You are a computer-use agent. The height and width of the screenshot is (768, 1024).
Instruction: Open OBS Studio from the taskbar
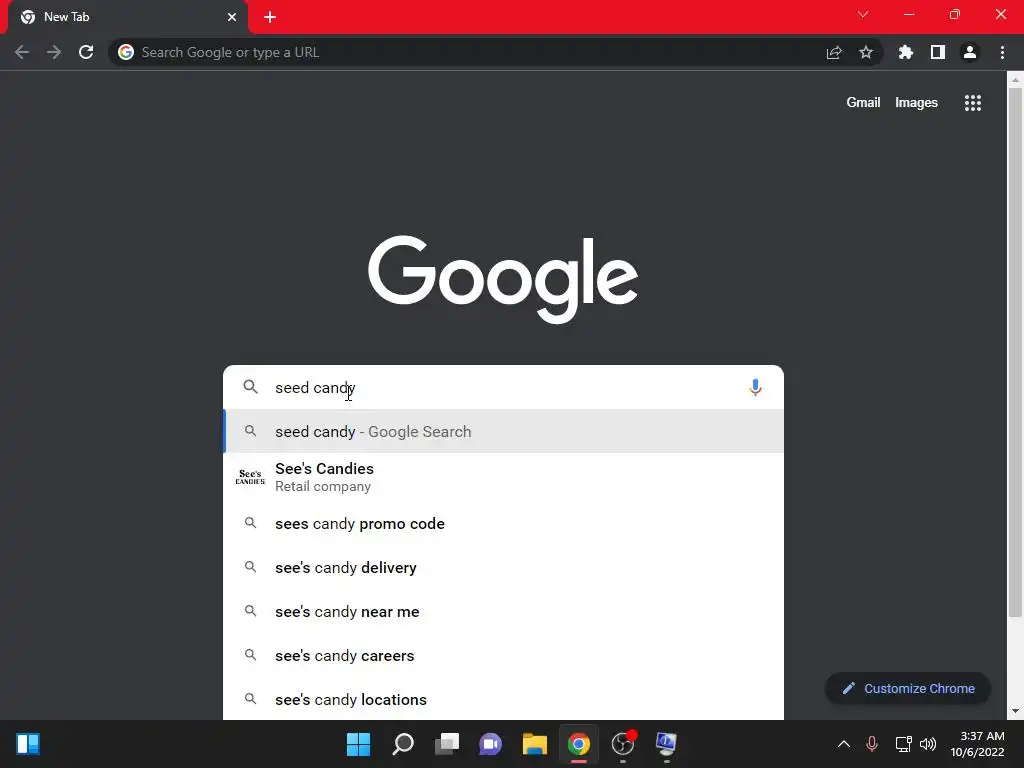pyautogui.click(x=623, y=744)
